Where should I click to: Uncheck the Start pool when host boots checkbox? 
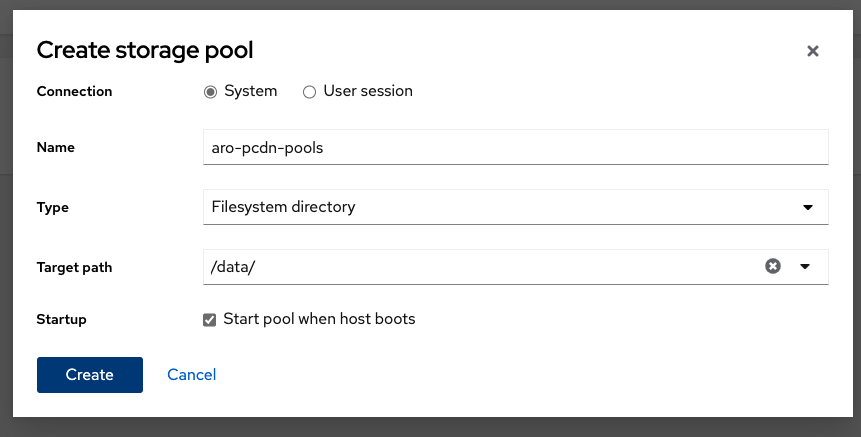[210, 320]
